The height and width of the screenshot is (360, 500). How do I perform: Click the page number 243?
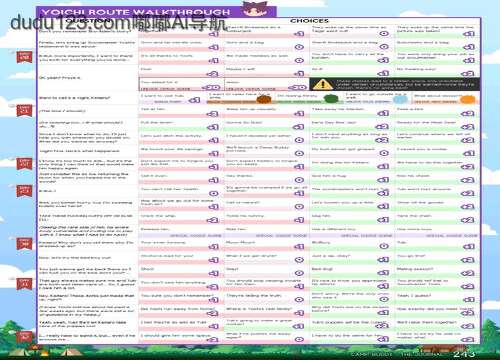tap(464, 354)
